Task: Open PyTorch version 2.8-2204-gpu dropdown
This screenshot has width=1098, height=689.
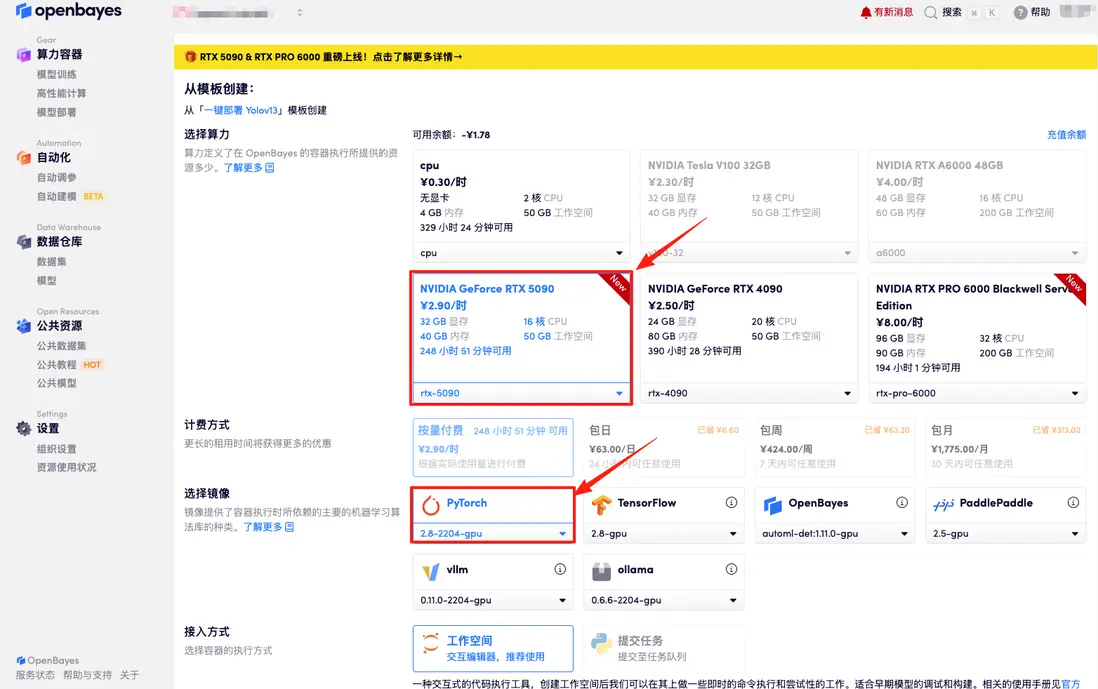Action: [493, 534]
